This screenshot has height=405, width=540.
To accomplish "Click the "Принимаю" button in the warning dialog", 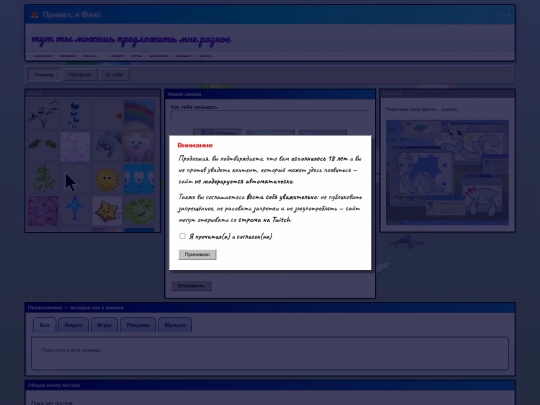I will tap(197, 255).
